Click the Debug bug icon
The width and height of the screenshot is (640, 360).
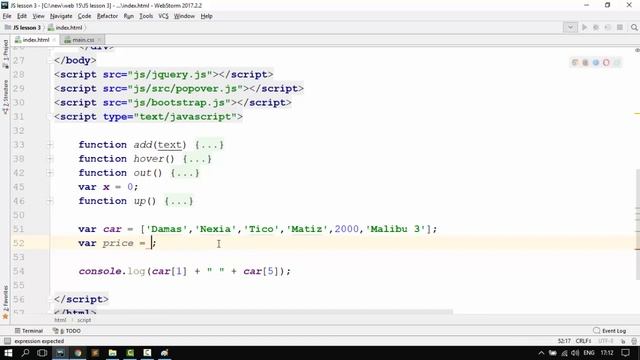click(596, 27)
